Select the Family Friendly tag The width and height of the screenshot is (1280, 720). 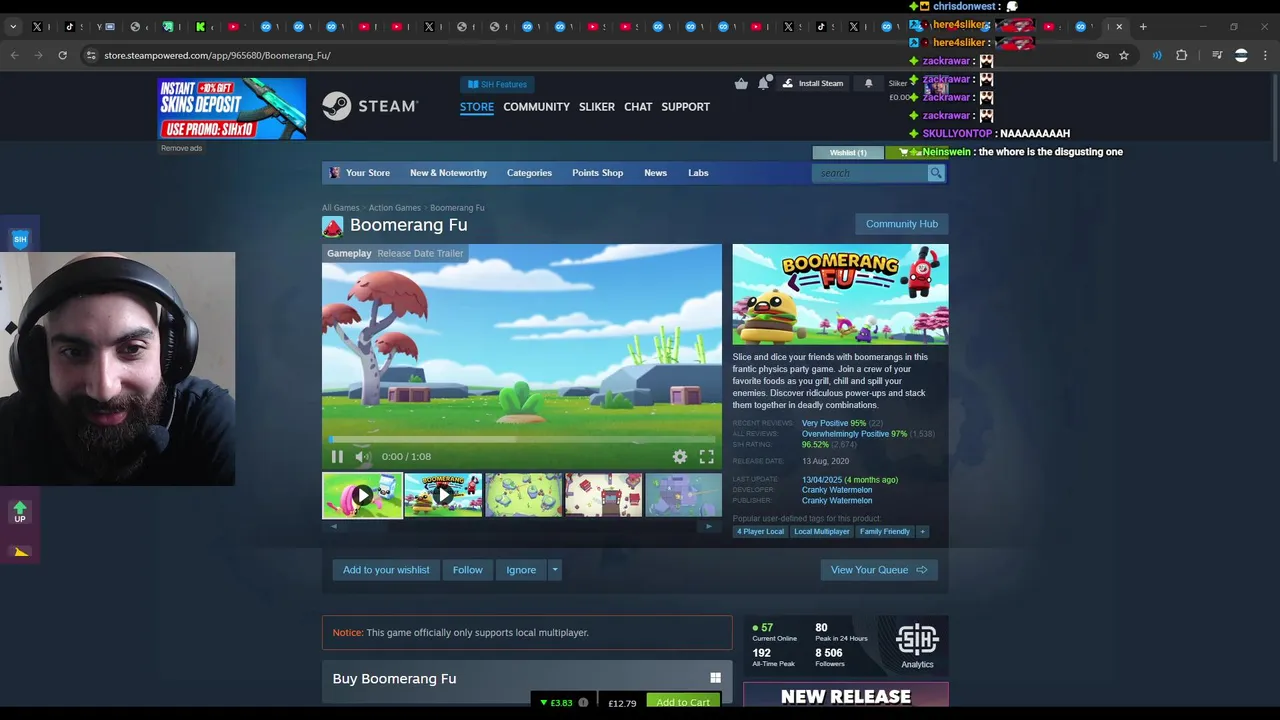click(885, 531)
